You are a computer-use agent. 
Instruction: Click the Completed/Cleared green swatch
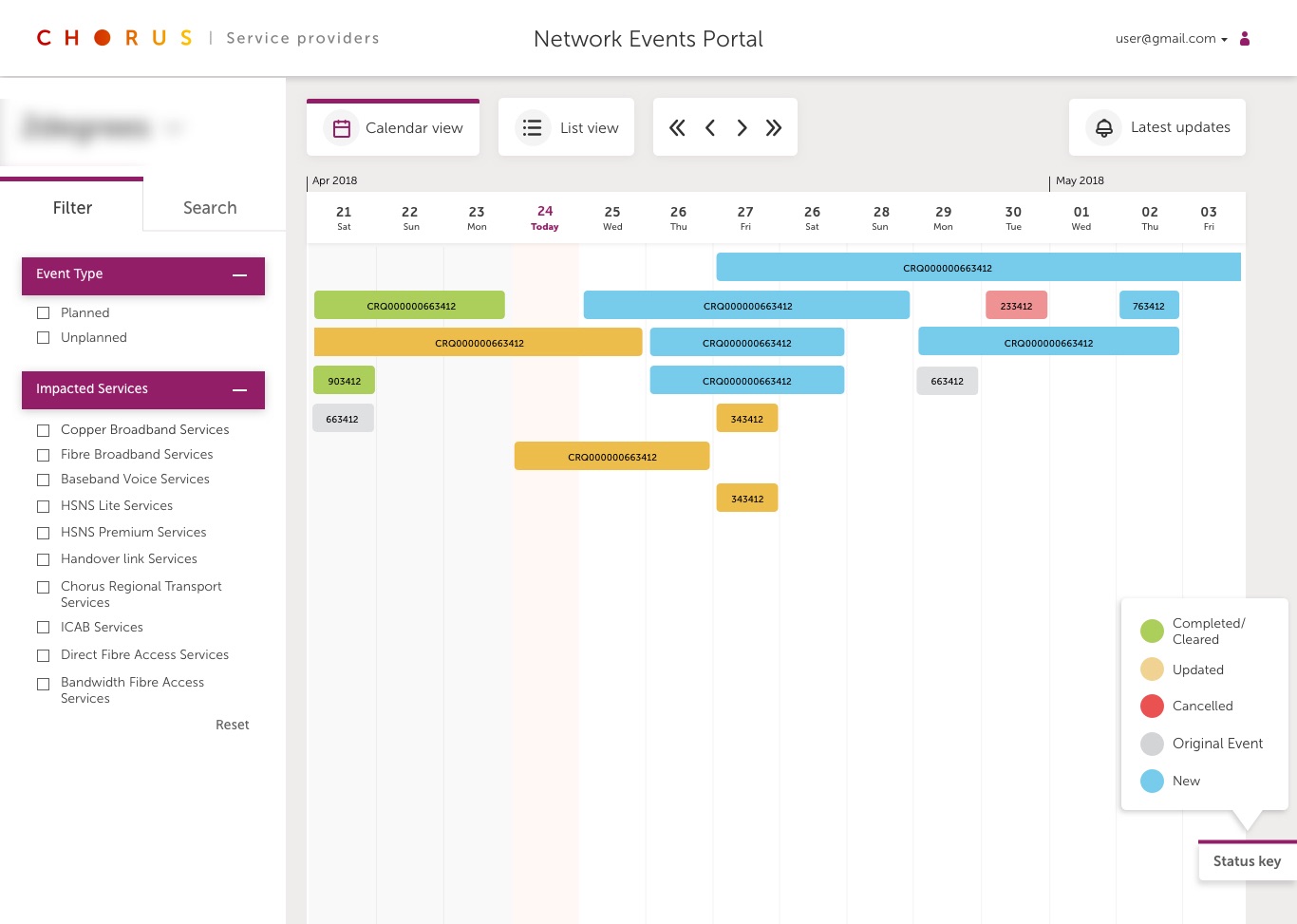pos(1152,631)
